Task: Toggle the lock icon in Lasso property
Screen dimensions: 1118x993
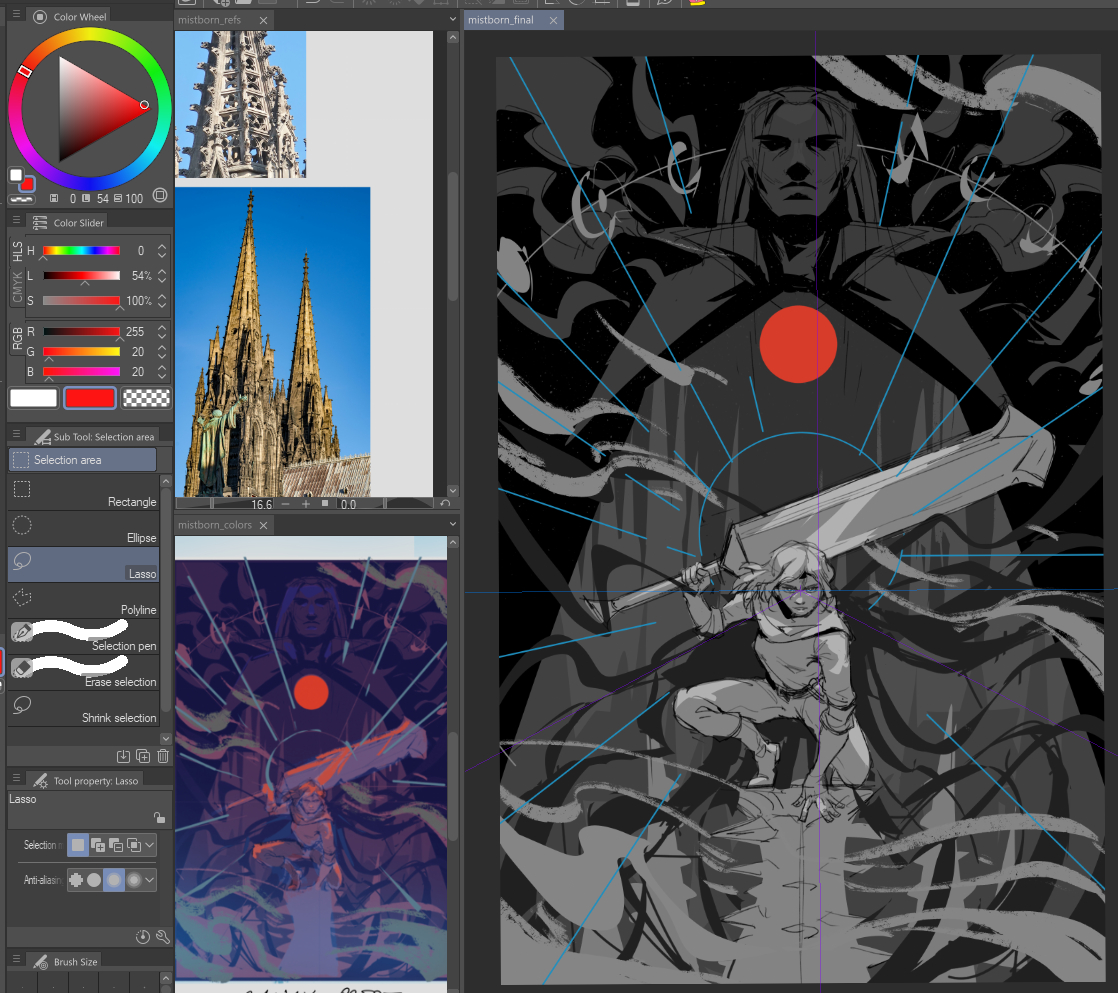Action: tap(160, 817)
